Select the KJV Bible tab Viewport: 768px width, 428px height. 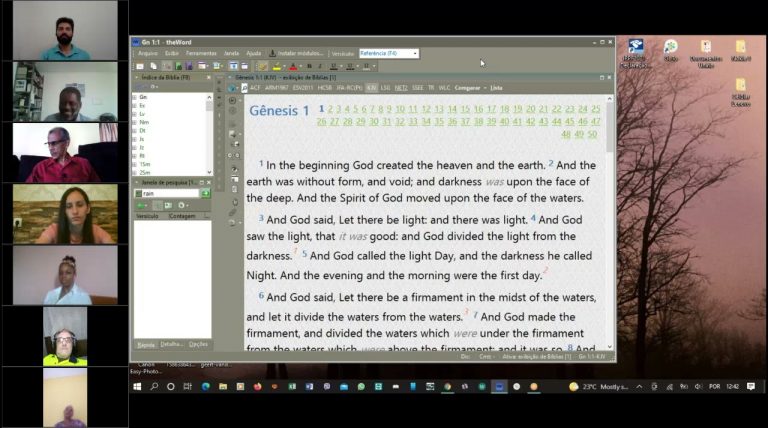click(371, 88)
